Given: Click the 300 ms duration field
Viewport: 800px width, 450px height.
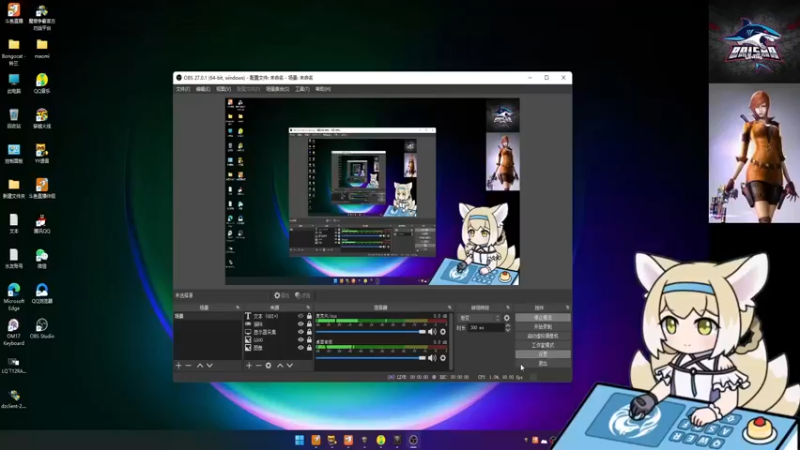Looking at the screenshot, I should coord(485,328).
